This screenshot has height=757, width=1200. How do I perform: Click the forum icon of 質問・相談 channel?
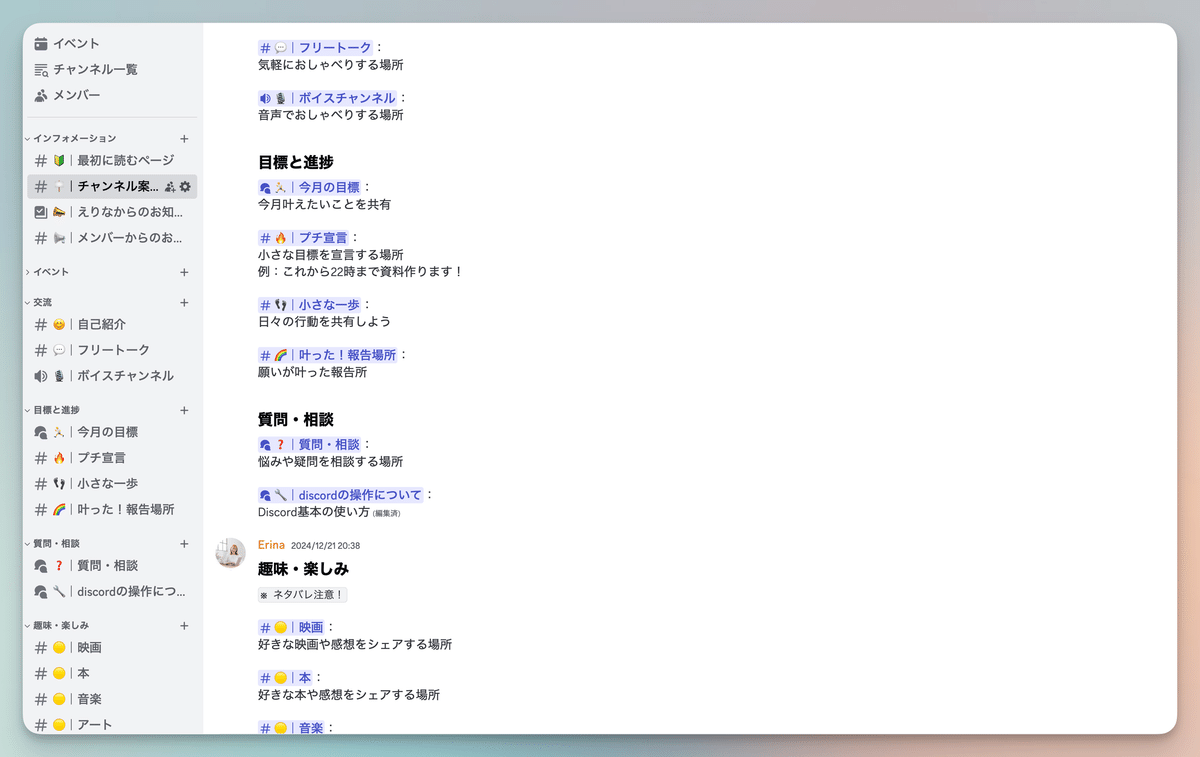[40, 565]
